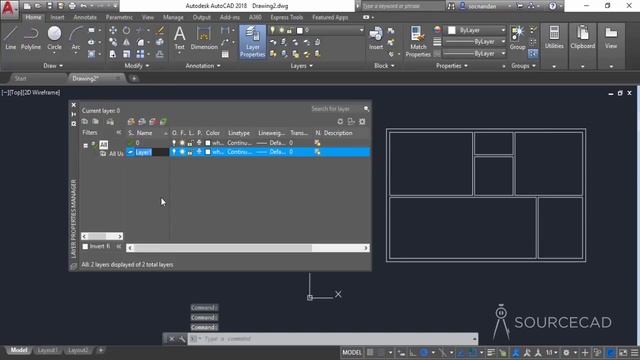
Task: Choose the Erase tool in Modify panel
Action: point(160,30)
